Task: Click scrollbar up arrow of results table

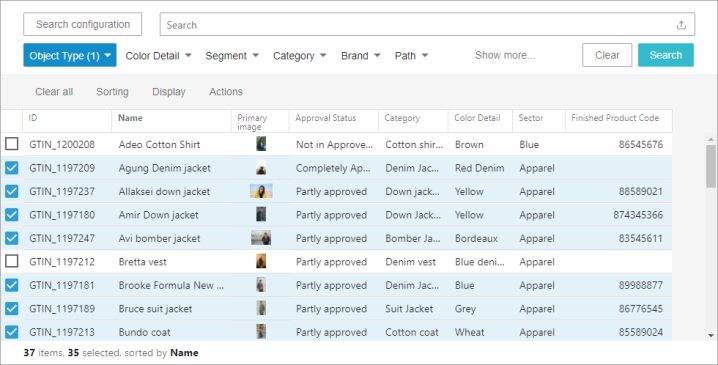Action: [x=711, y=139]
